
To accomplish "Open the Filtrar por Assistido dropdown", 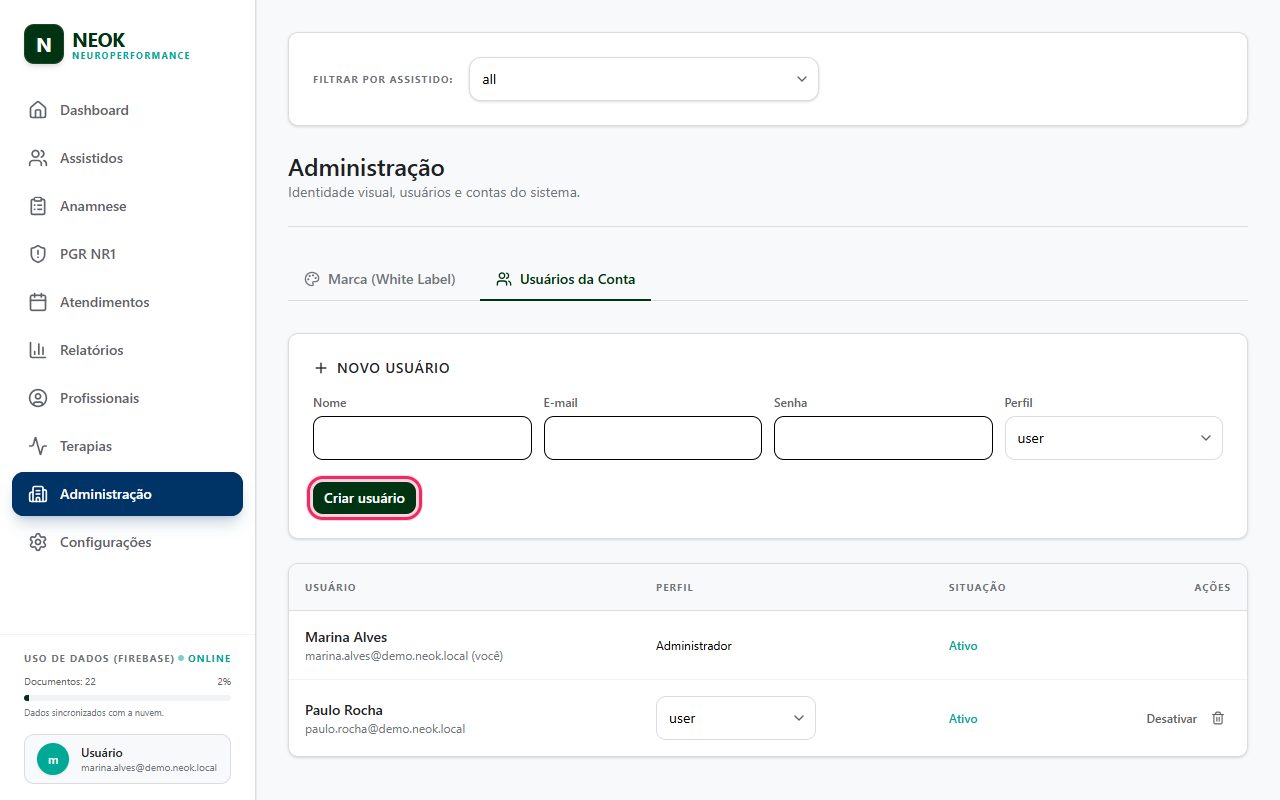I will click(x=644, y=79).
